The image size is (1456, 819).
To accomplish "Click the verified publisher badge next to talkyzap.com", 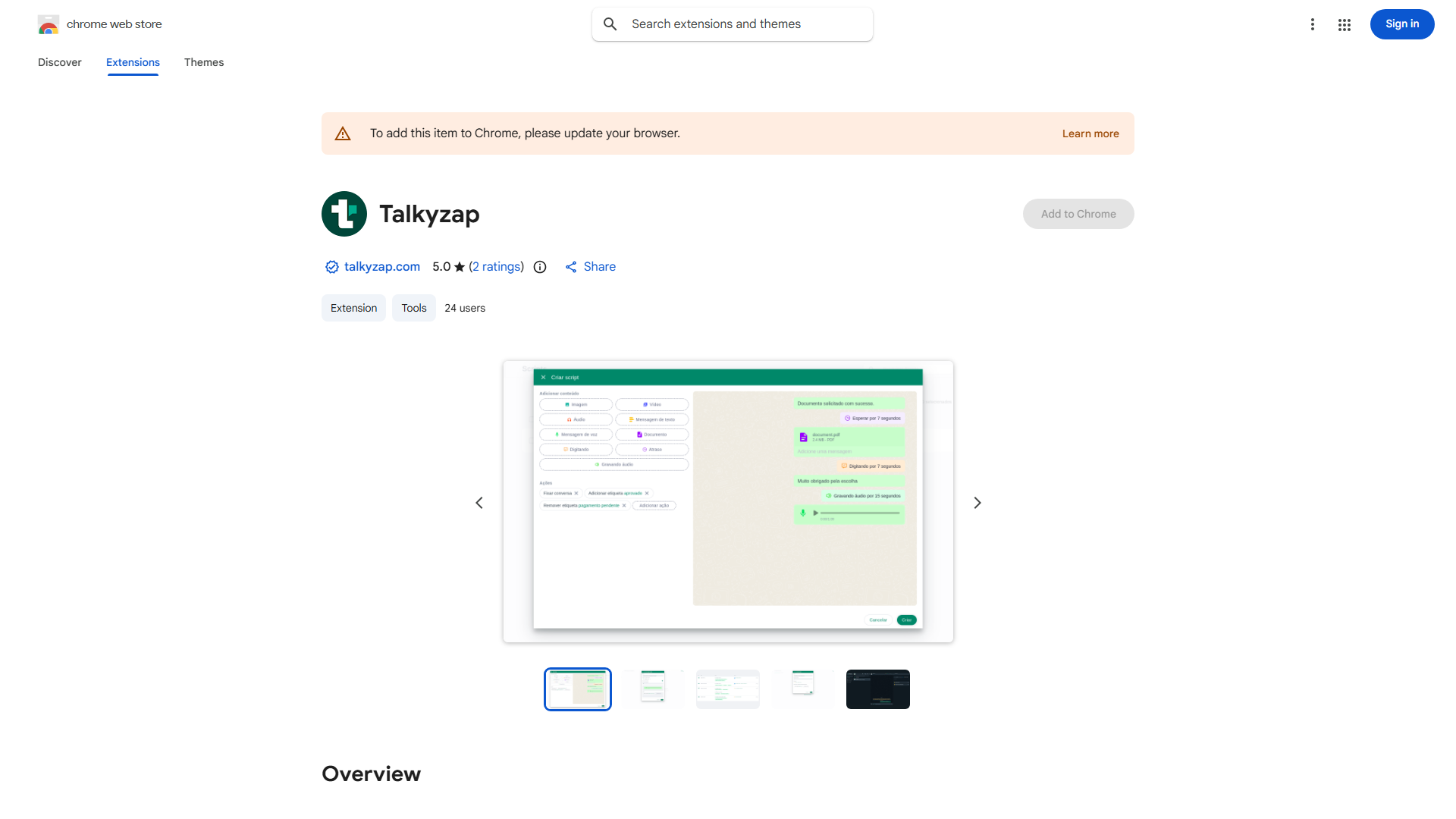I will pos(331,267).
